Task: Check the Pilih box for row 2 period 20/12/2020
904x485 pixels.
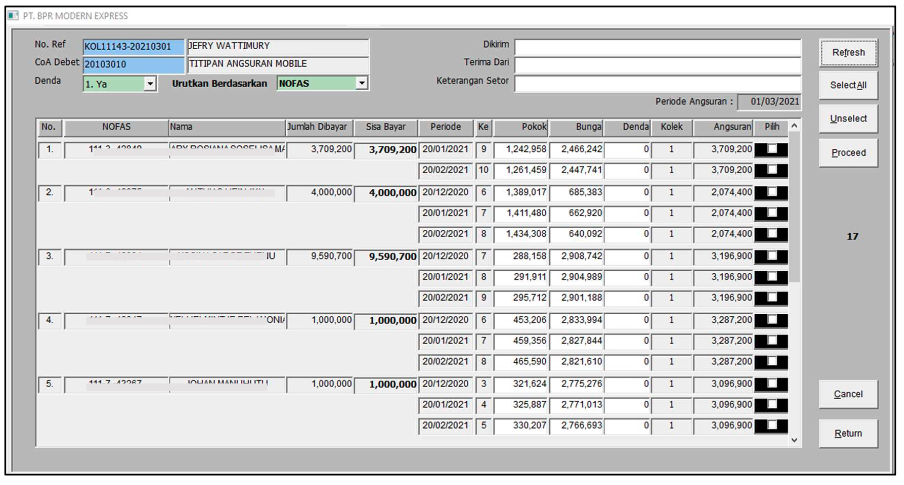Action: 770,192
